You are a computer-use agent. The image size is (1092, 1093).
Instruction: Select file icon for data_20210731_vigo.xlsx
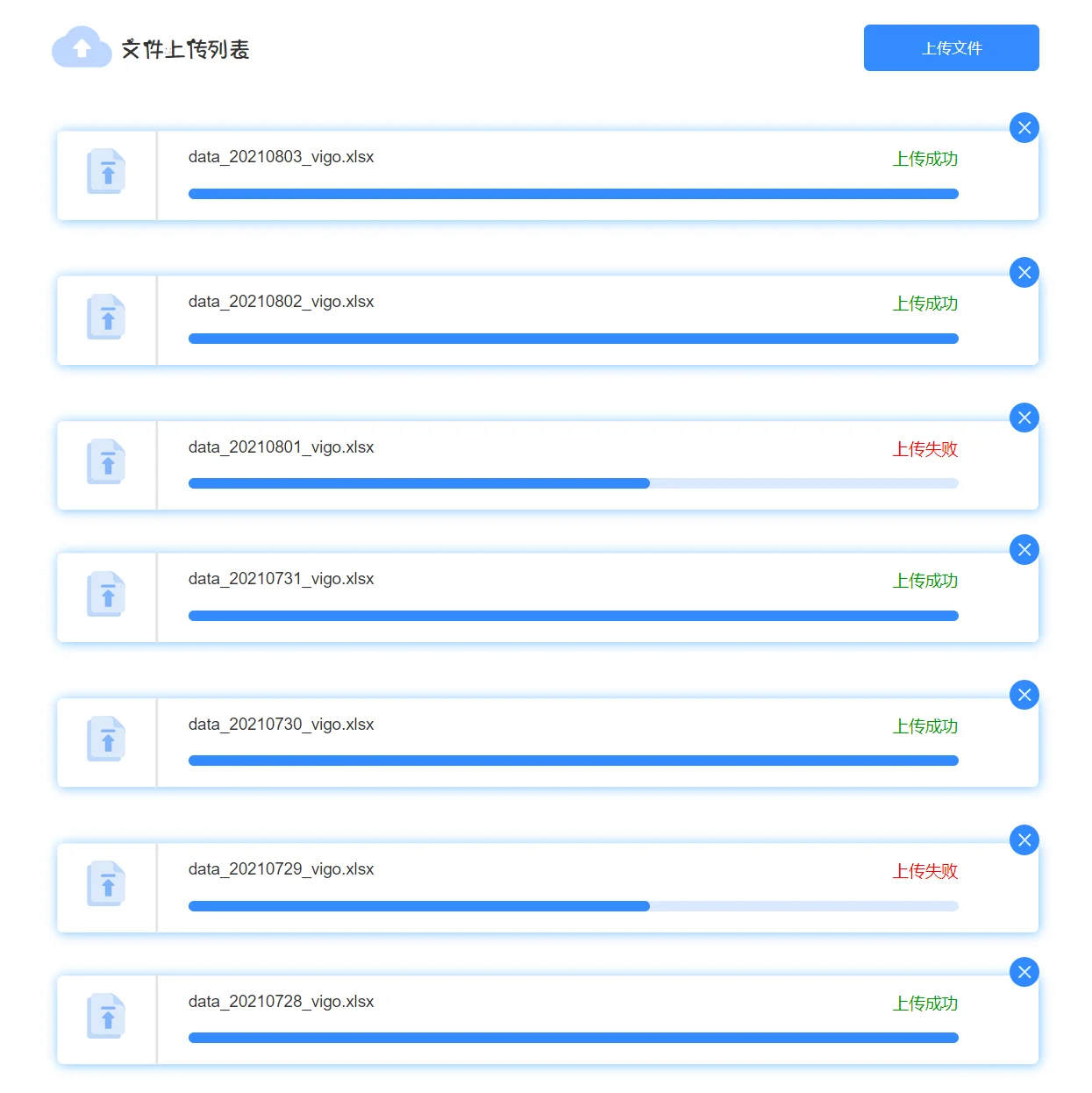pos(106,595)
